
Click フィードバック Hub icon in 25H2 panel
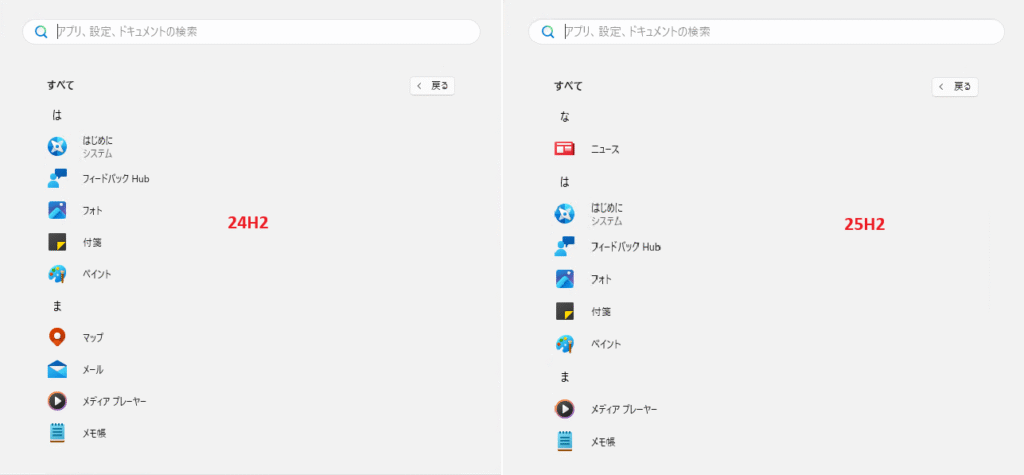564,246
